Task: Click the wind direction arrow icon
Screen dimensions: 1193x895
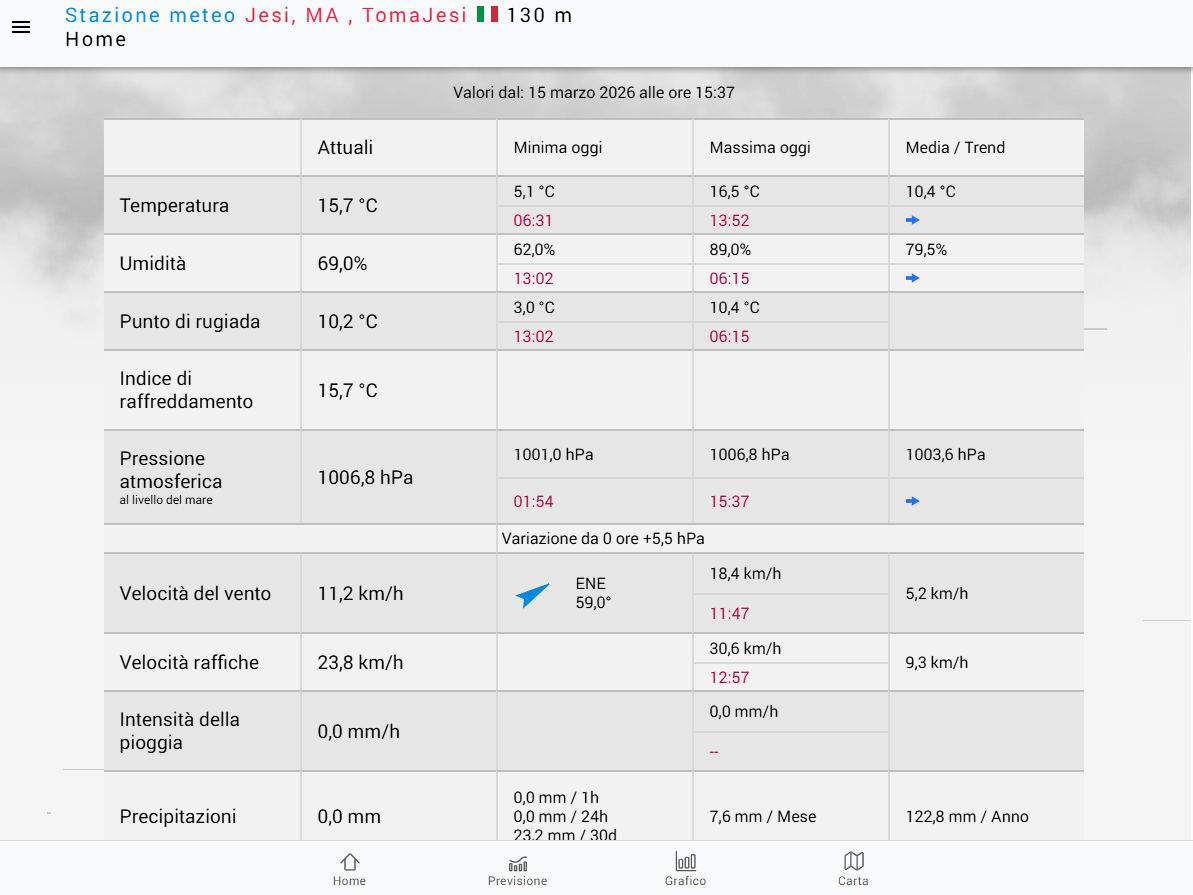Action: (533, 595)
